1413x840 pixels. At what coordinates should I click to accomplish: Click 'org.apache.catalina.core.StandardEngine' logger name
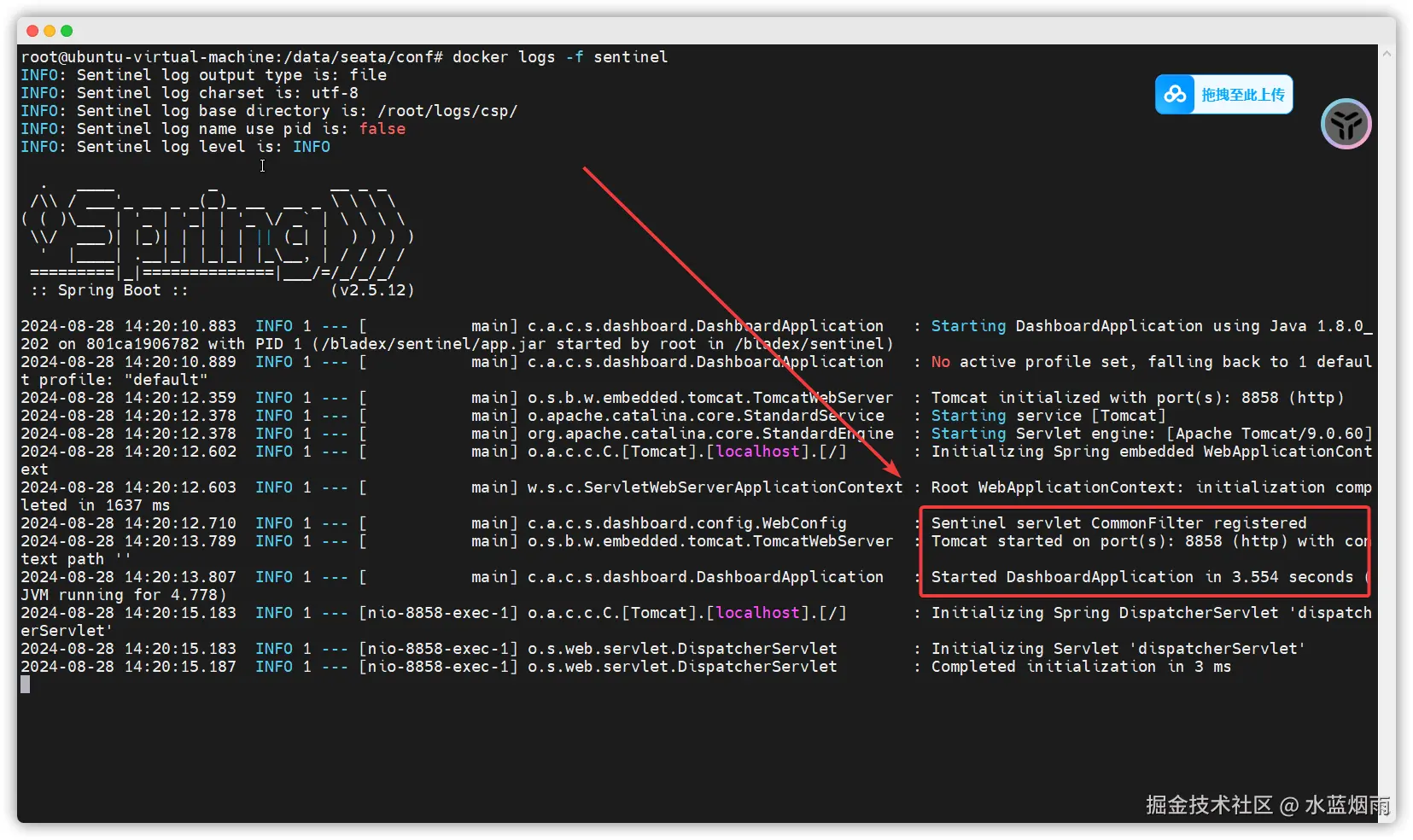pos(710,434)
